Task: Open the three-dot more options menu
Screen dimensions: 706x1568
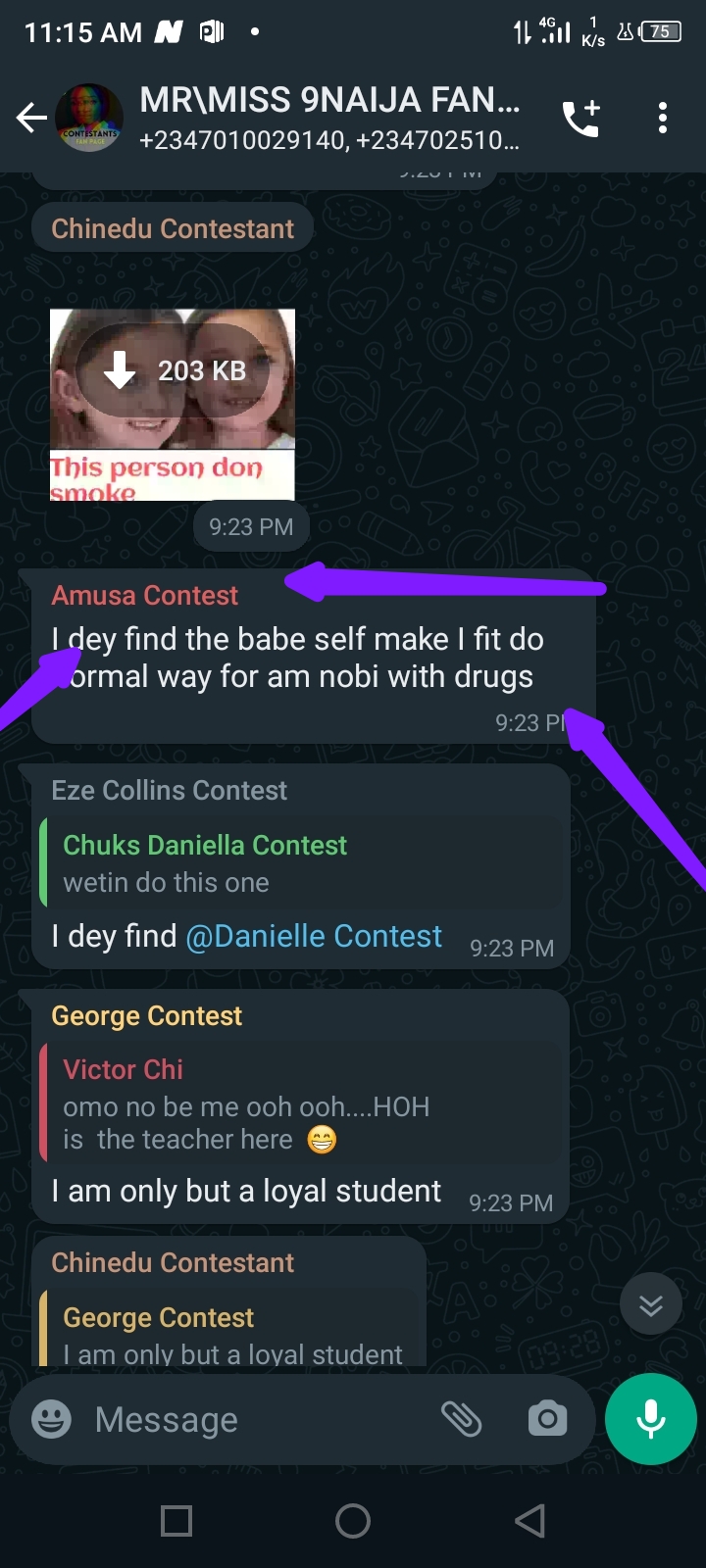Action: [663, 119]
